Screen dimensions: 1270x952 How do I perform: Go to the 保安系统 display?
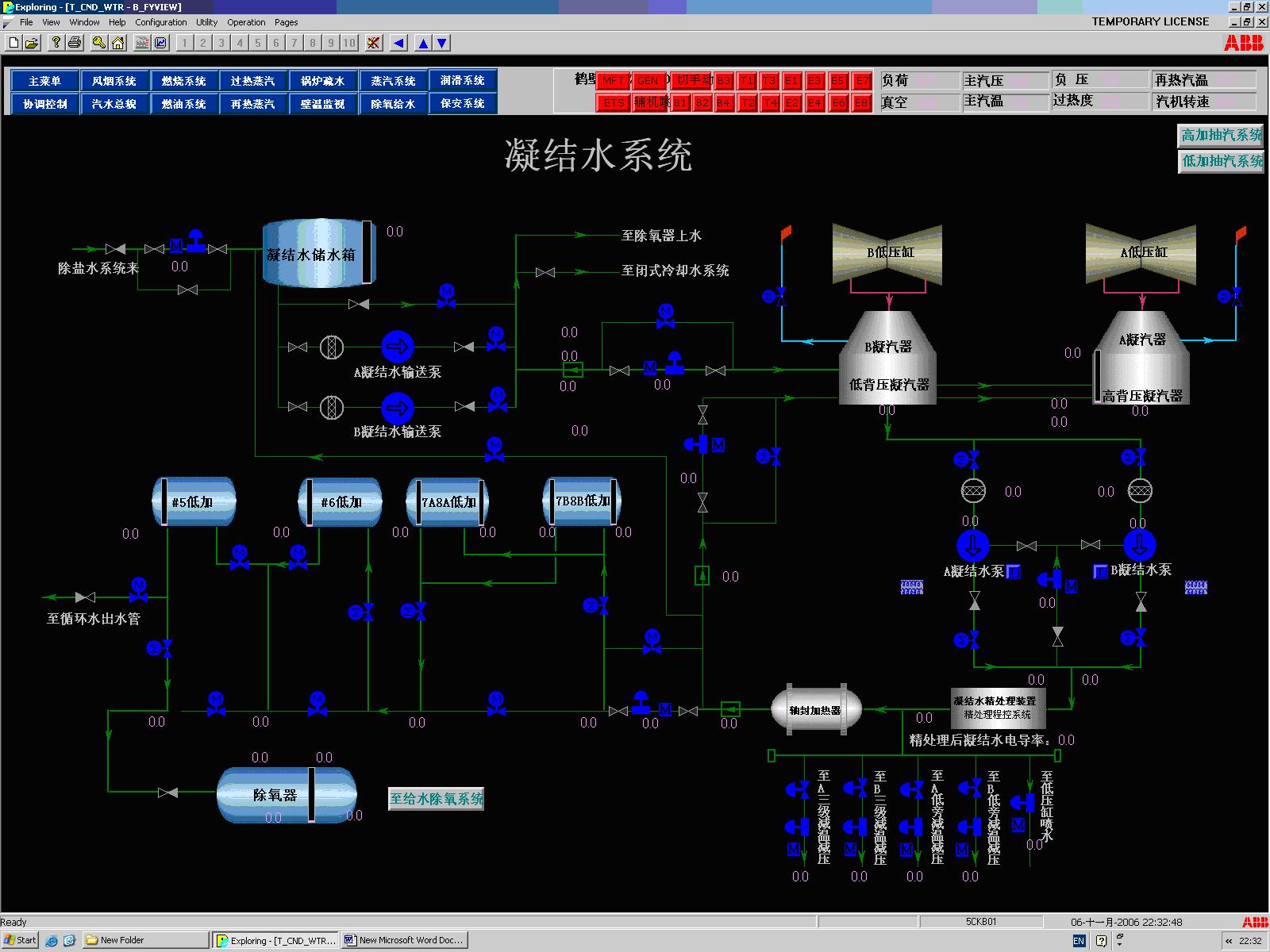pyautogui.click(x=463, y=102)
